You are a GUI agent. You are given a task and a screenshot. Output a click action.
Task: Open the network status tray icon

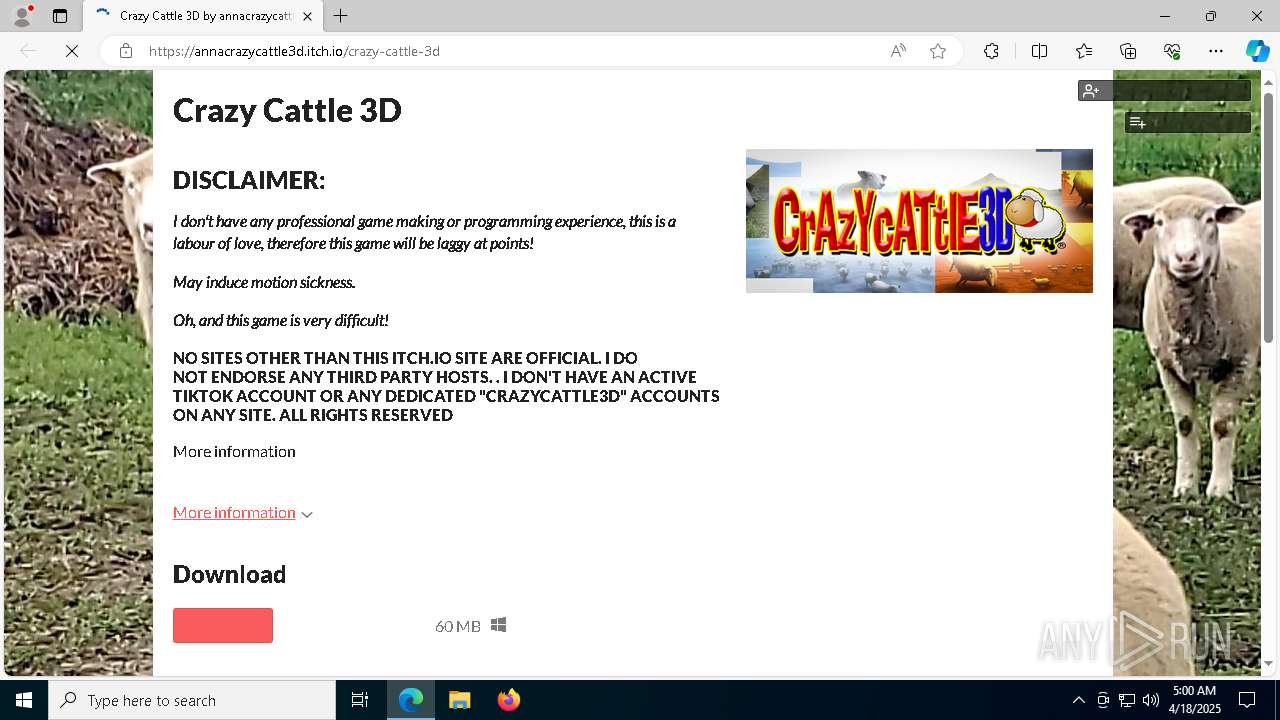coord(1127,700)
